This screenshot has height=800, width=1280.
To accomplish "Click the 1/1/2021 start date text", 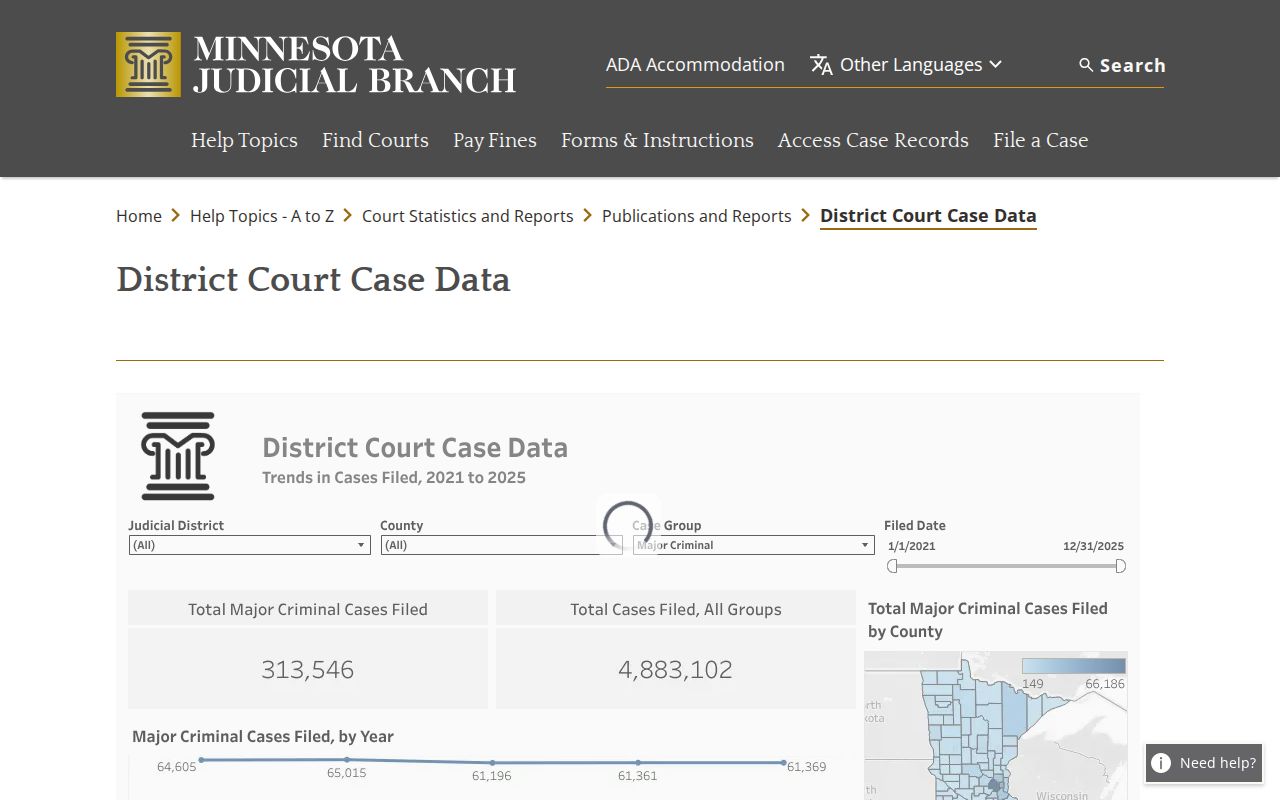I will pos(912,546).
